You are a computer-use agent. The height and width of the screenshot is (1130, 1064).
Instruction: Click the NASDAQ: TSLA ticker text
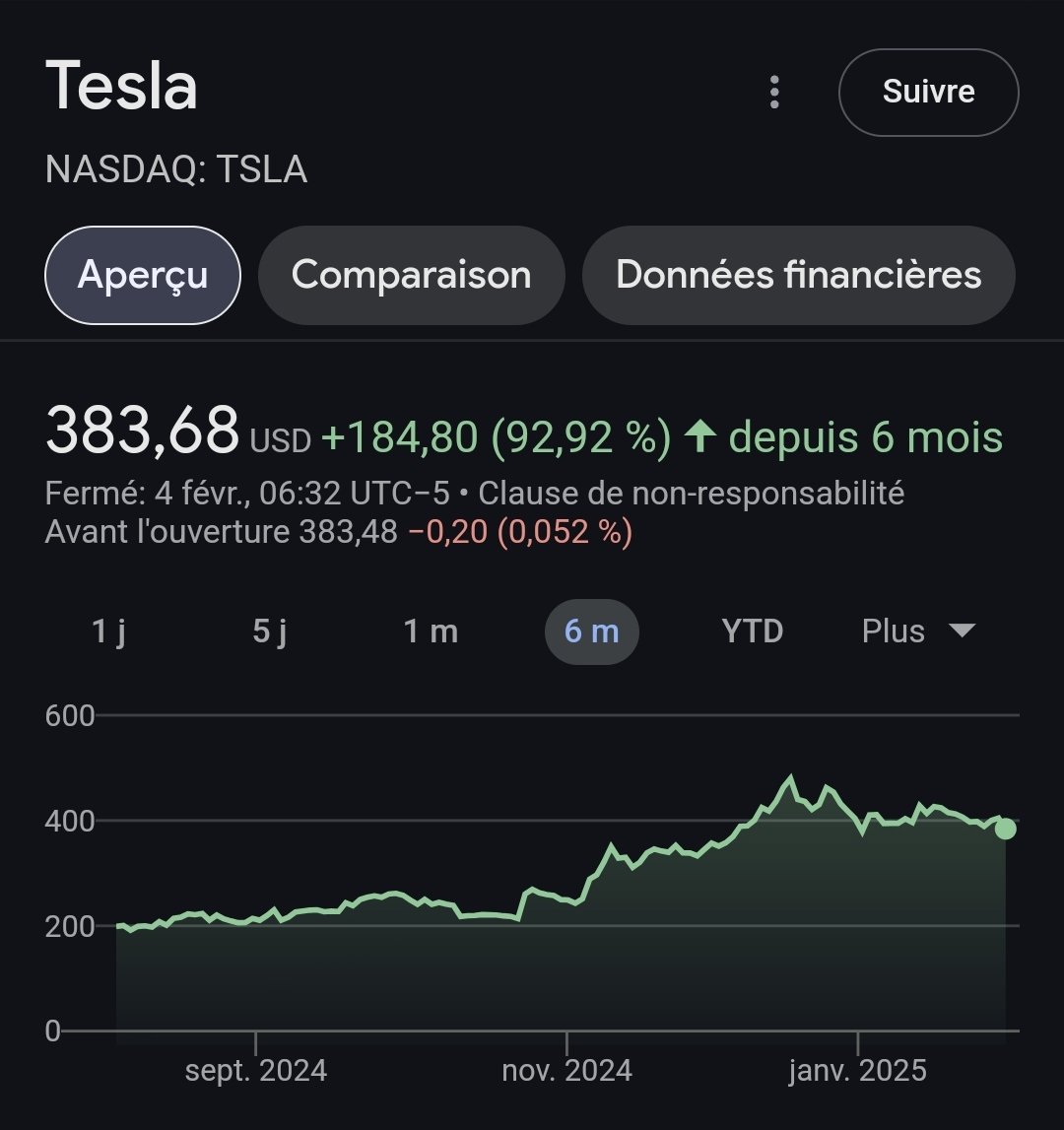pyautogui.click(x=176, y=170)
